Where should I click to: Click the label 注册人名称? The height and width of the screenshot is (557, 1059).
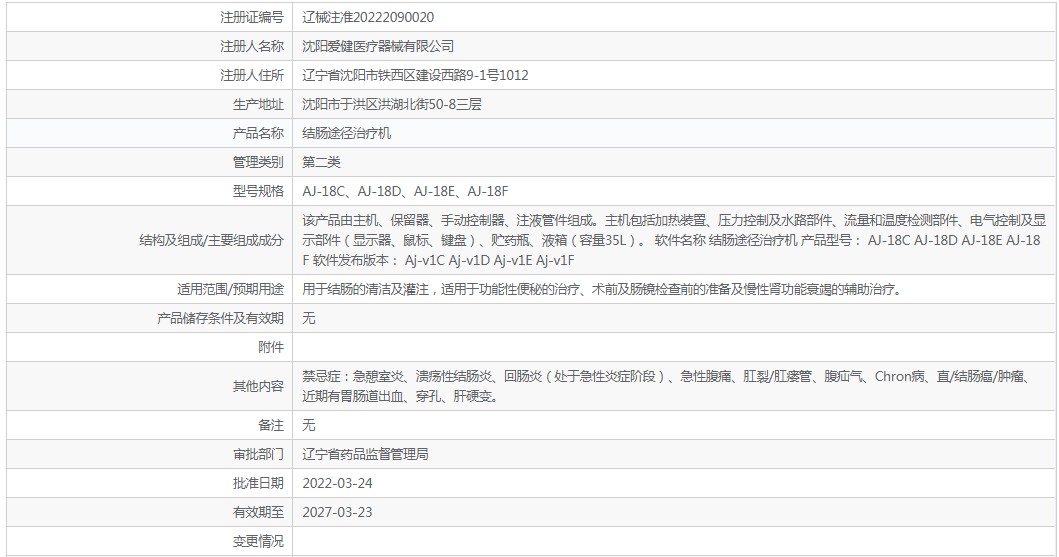tap(252, 47)
